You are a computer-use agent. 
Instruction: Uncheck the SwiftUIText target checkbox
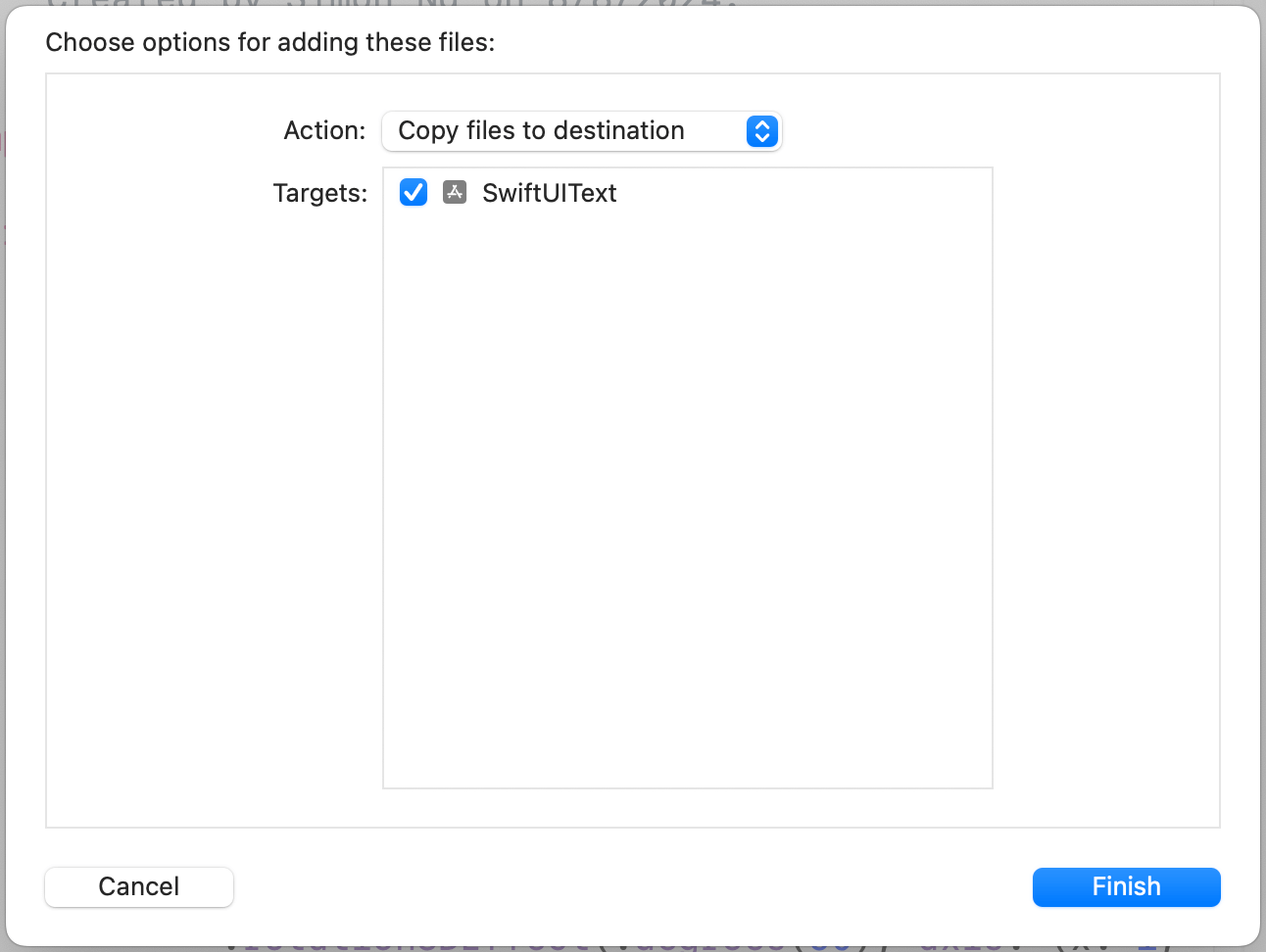click(x=414, y=192)
